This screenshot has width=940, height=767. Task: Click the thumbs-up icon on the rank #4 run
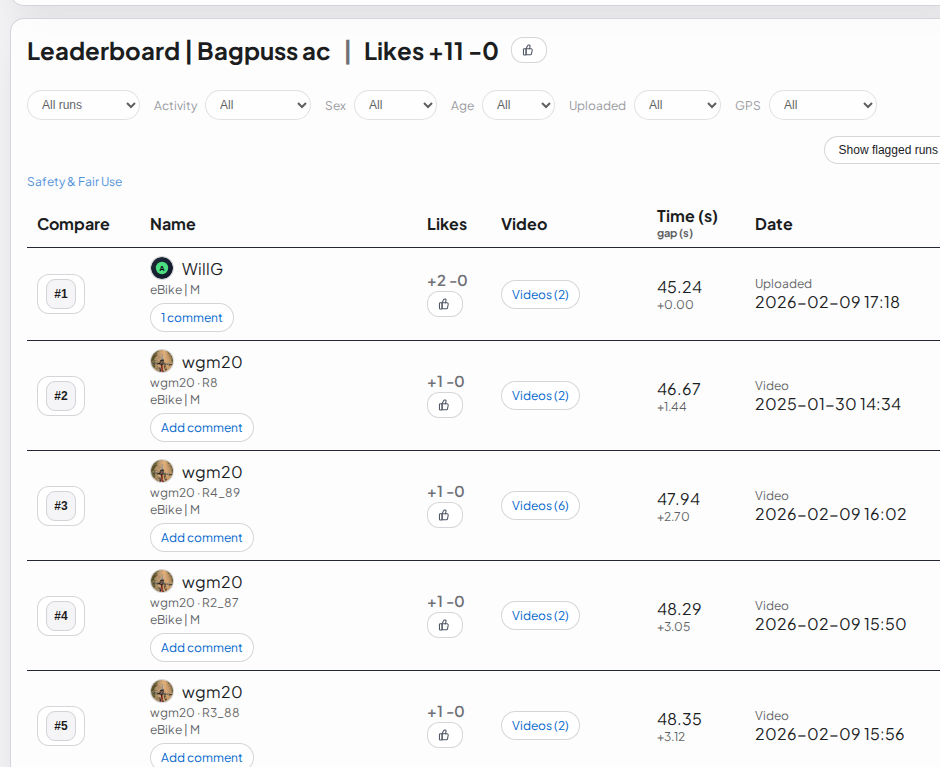click(x=444, y=625)
